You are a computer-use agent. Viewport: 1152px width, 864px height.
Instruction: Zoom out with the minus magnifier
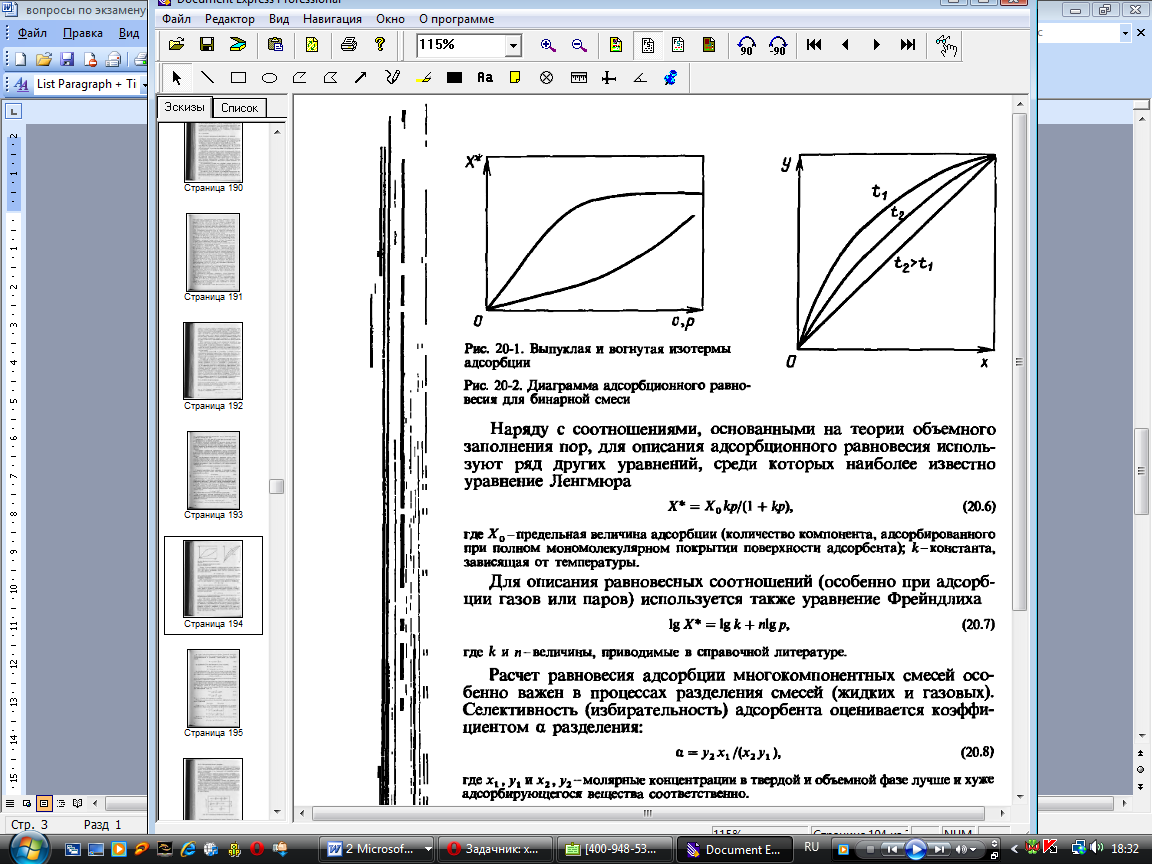tap(579, 45)
